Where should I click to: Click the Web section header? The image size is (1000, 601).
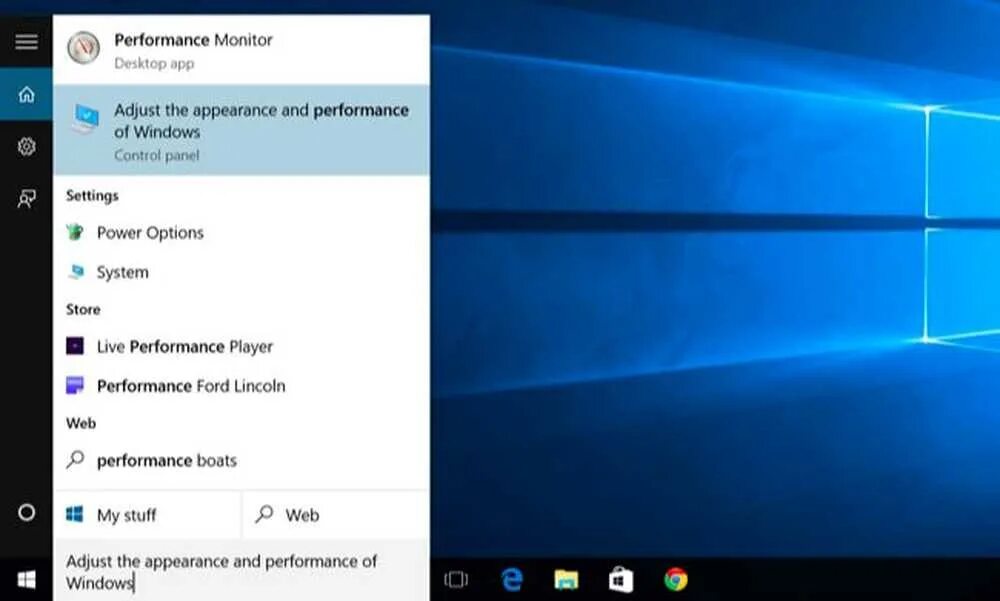[81, 423]
